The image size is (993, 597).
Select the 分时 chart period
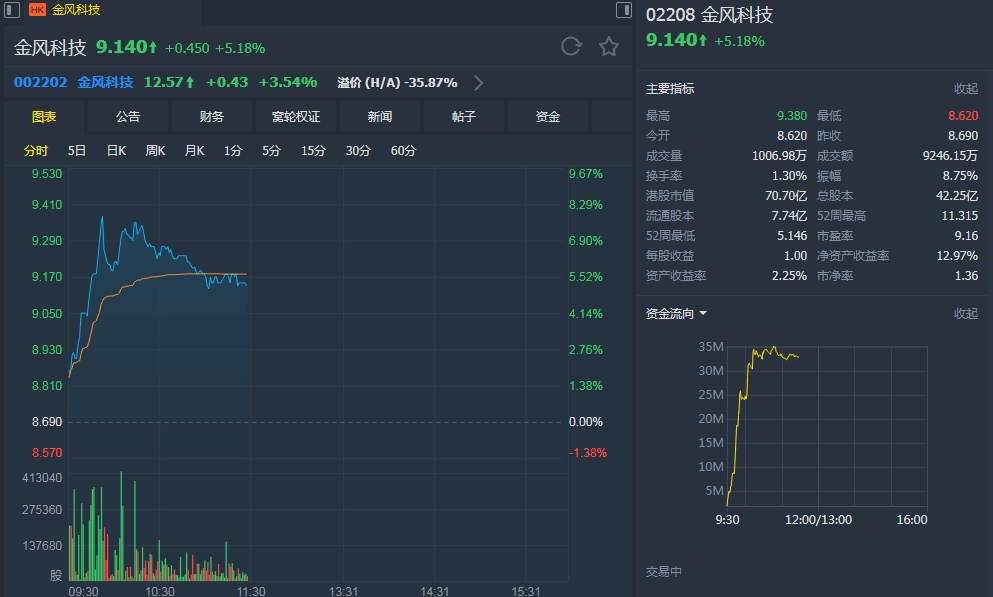point(35,151)
